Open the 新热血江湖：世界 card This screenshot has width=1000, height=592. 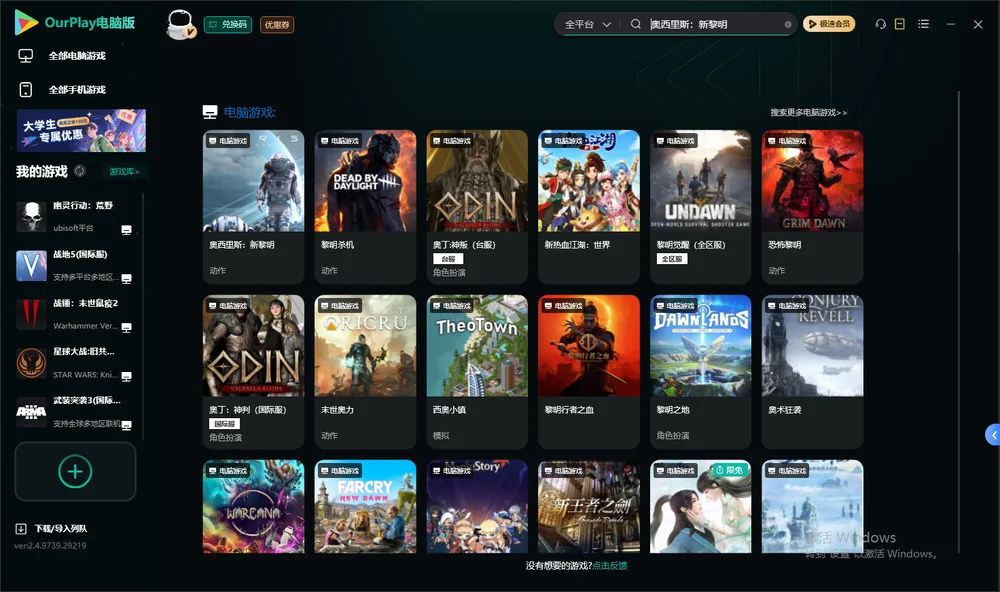[589, 207]
